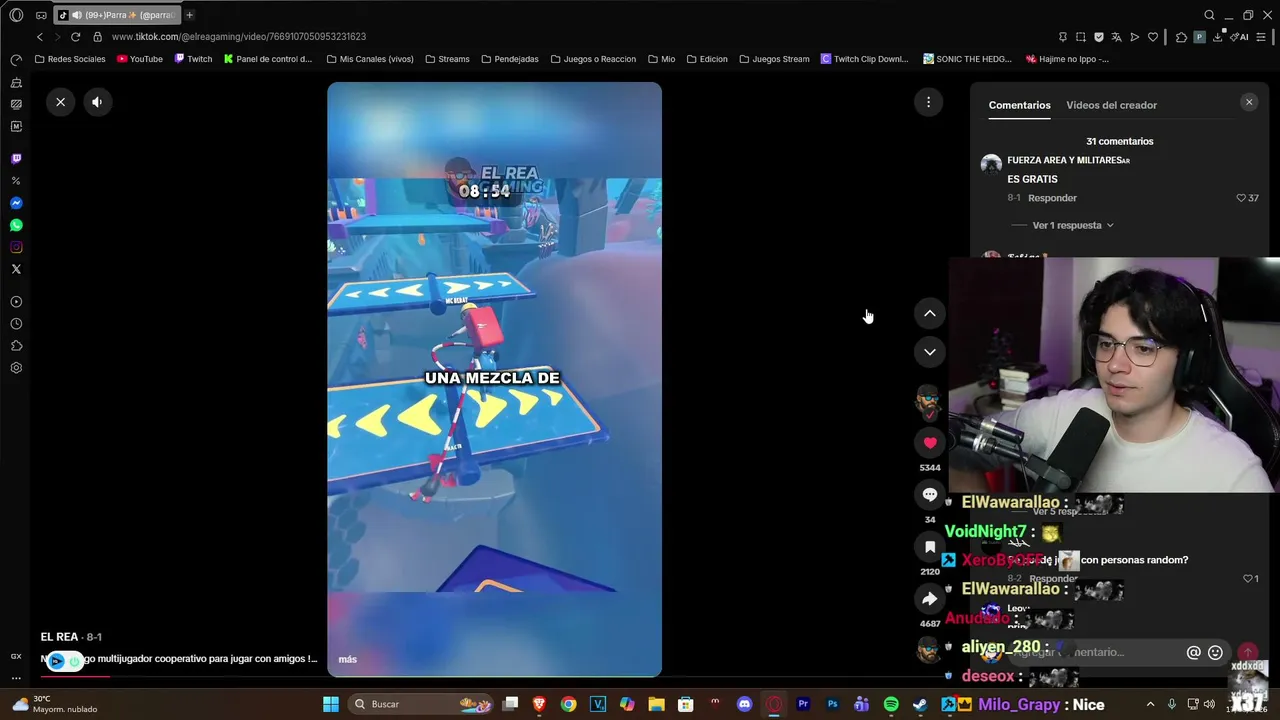
Task: Open the Juegos o Reaccion bookmark folder
Action: click(x=593, y=59)
